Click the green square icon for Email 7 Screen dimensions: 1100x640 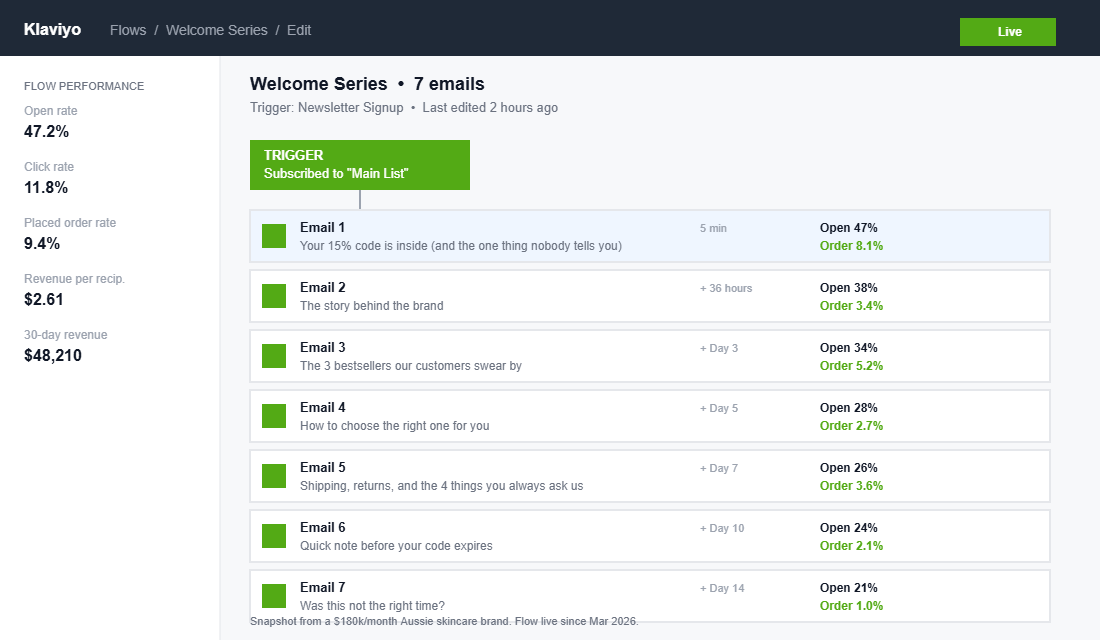point(274,596)
